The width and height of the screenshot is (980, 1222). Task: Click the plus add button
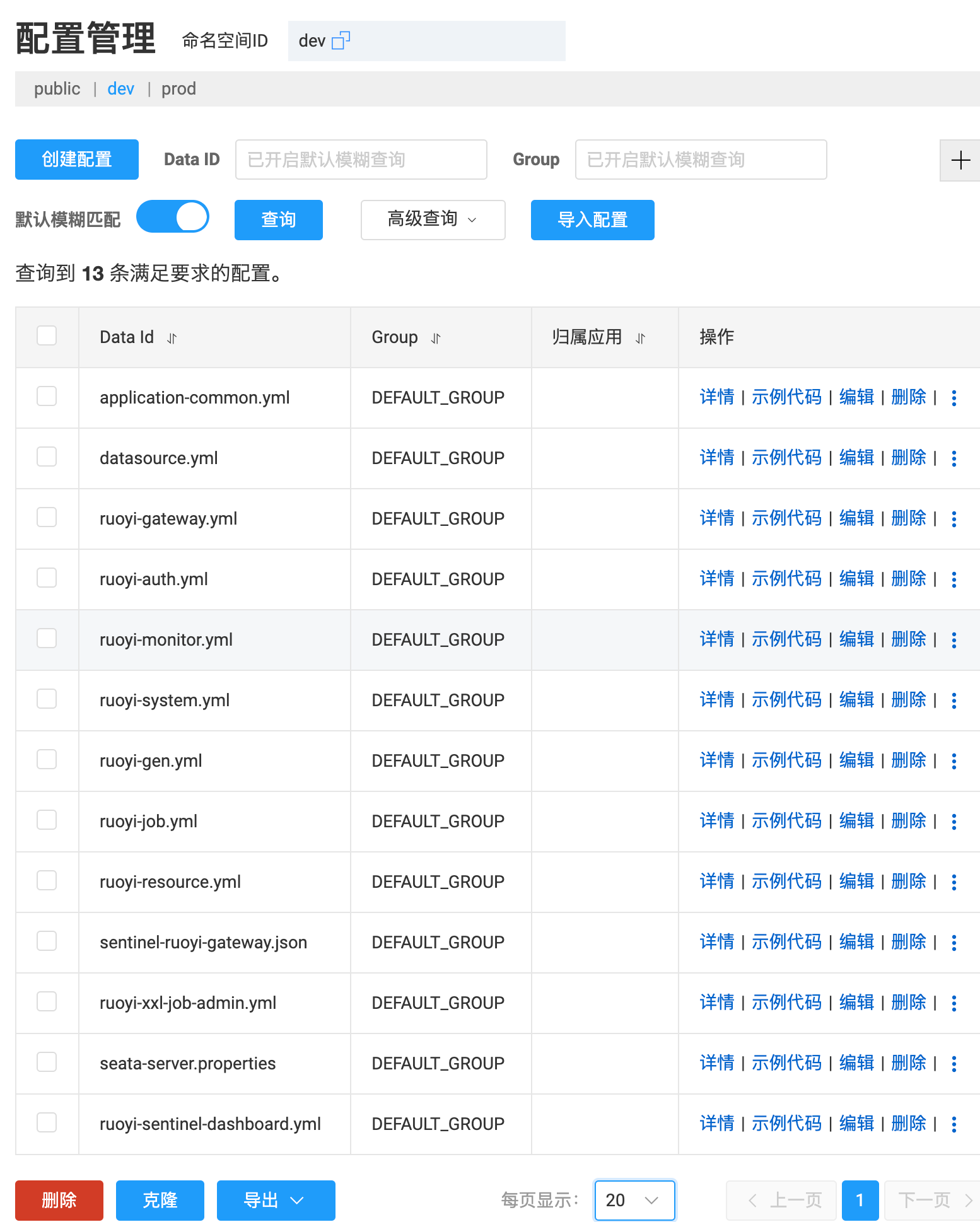click(960, 160)
